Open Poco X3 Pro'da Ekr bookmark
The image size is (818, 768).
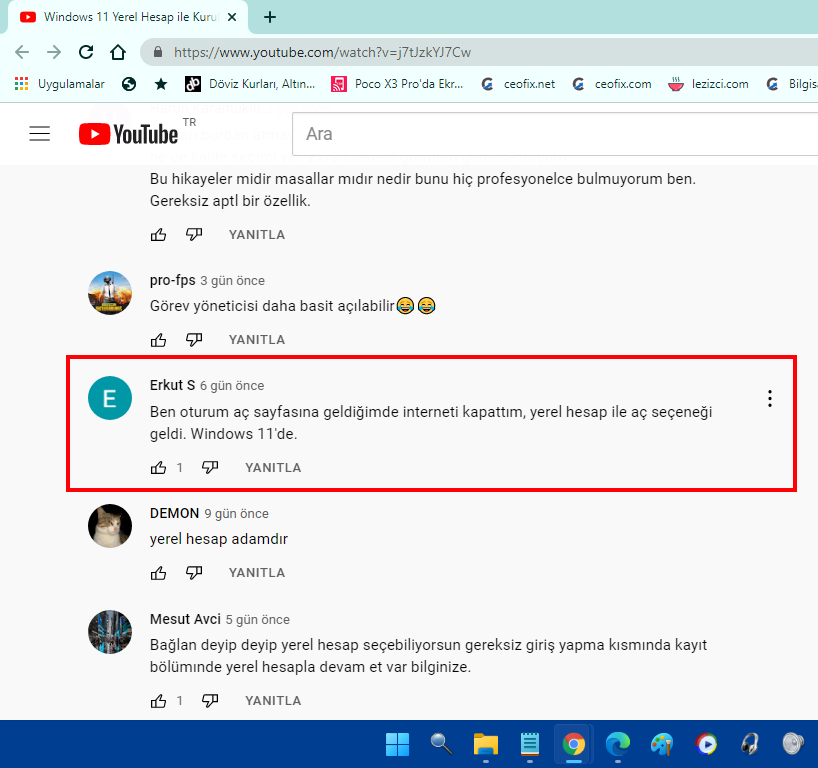click(x=397, y=84)
